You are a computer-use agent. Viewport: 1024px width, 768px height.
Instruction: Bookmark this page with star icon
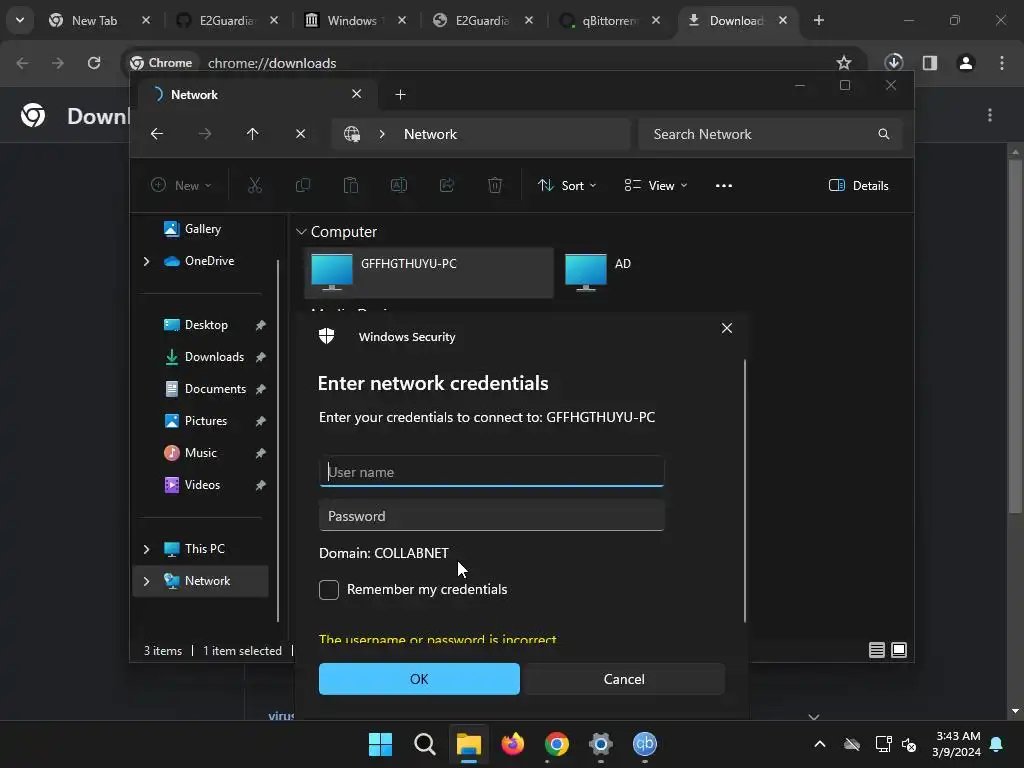coord(844,63)
